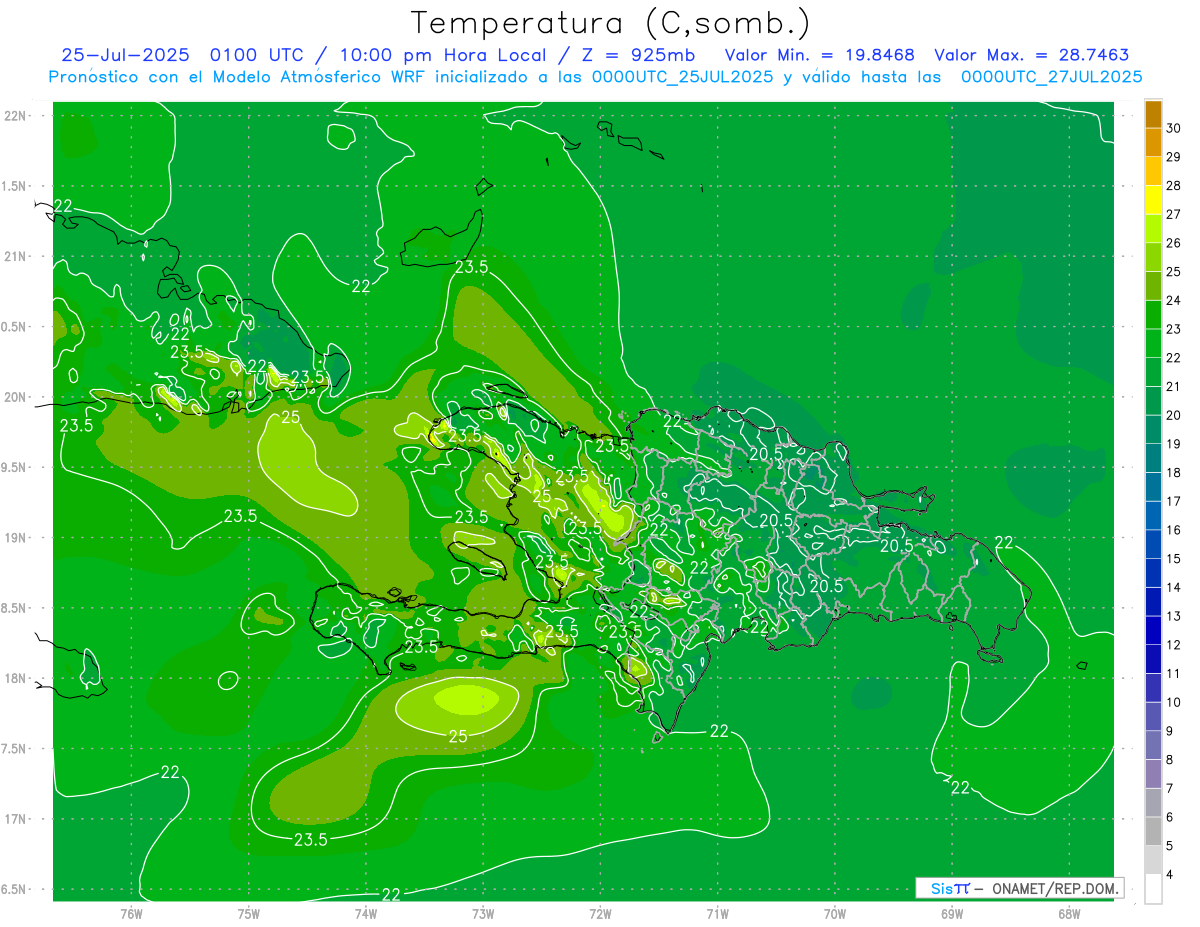Click the '21N' latitude axis label
This screenshot has width=1200, height=927.
15,257
